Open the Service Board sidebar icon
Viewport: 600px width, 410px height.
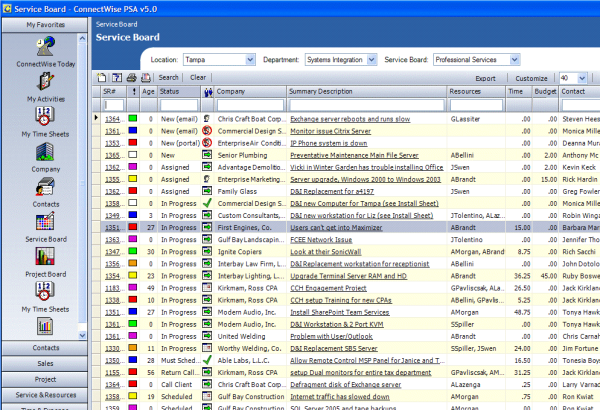(x=45, y=222)
